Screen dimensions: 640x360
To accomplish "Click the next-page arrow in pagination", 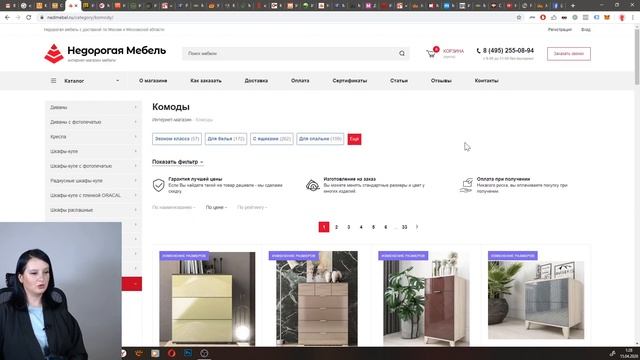I will [417, 227].
